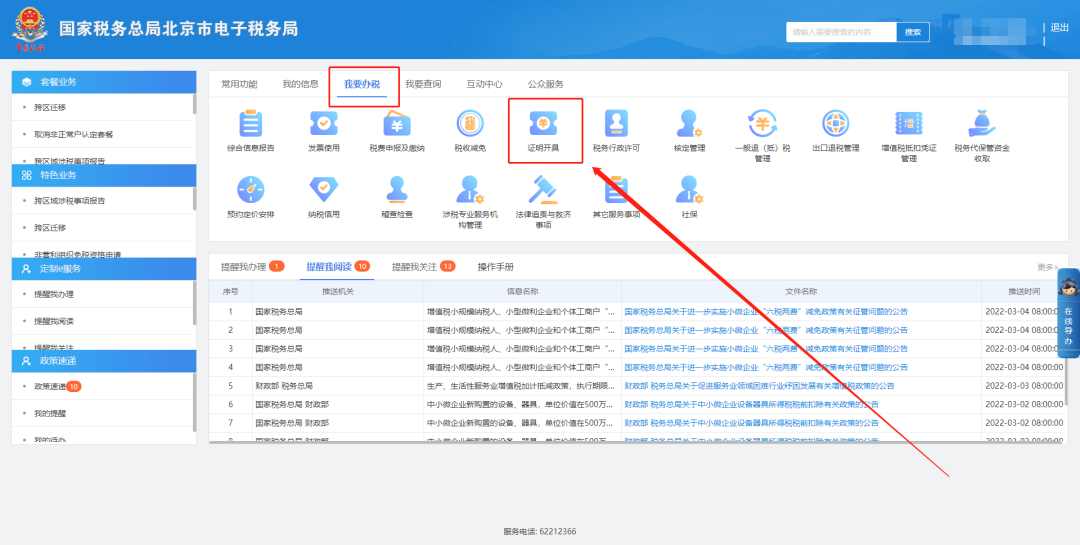Open the 社保 icon

point(689,189)
